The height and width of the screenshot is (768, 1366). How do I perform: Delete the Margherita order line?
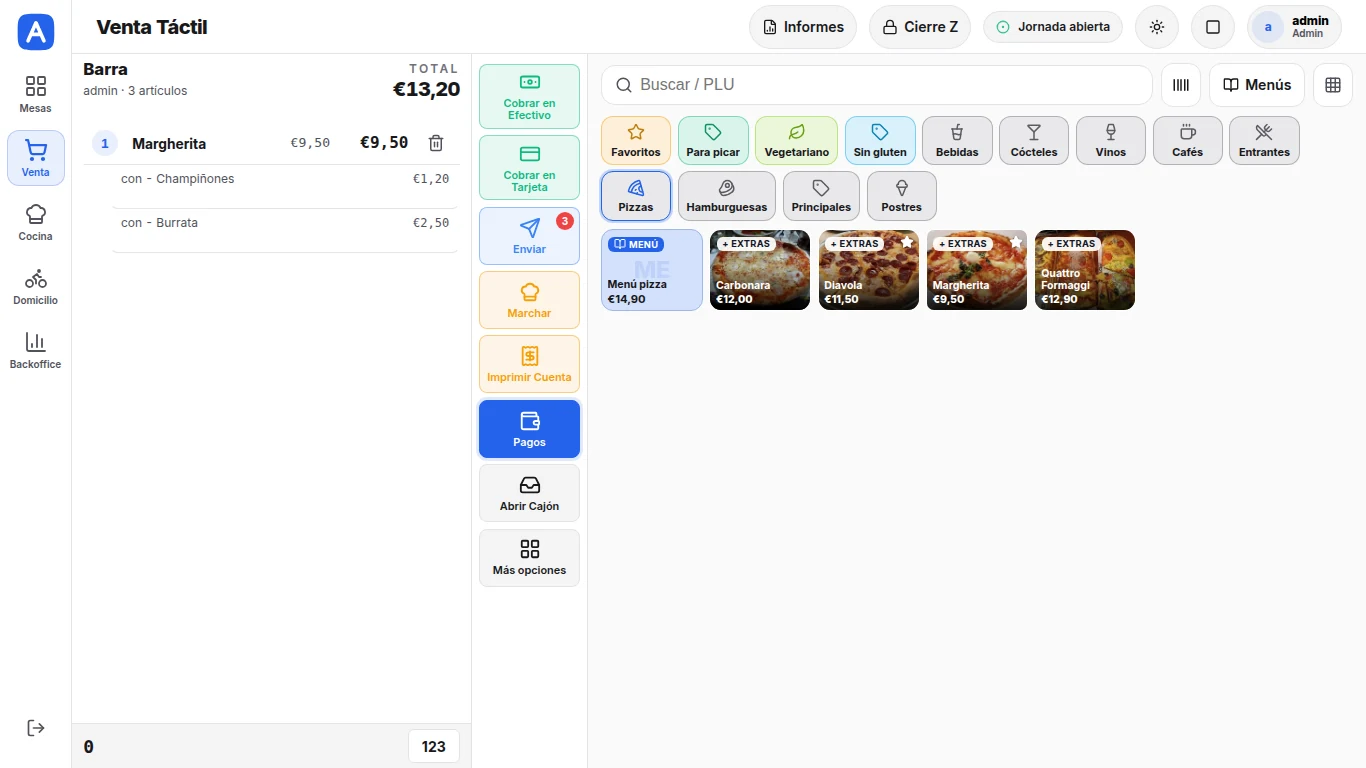436,143
